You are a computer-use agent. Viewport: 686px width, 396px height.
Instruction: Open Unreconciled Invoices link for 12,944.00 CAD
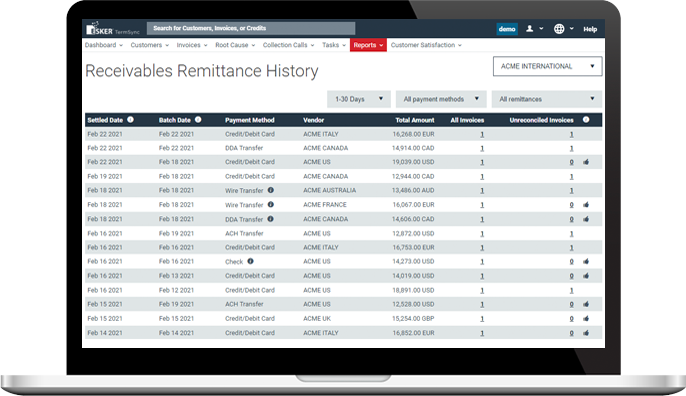click(x=571, y=177)
